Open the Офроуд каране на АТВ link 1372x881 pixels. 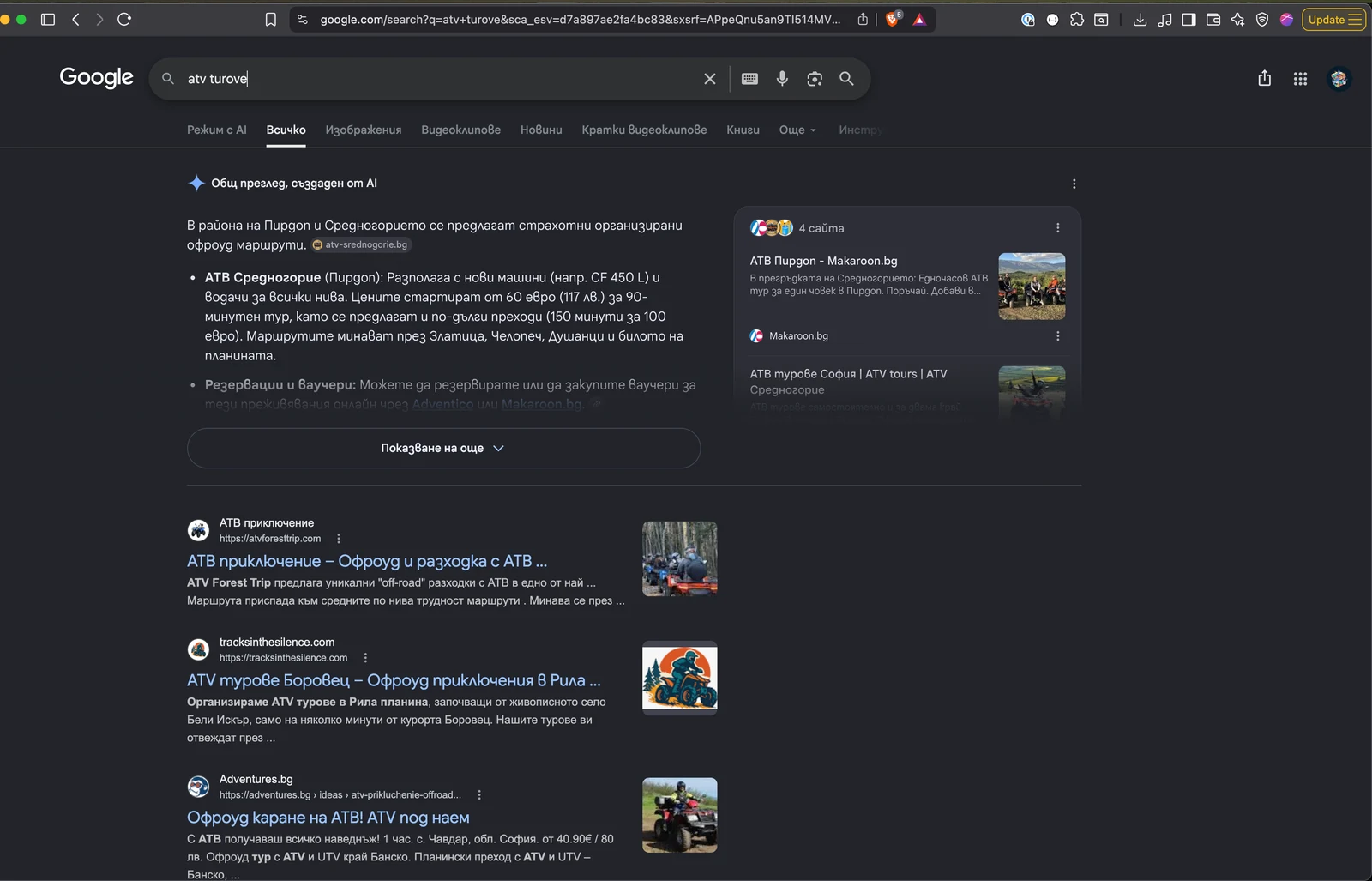click(x=328, y=818)
